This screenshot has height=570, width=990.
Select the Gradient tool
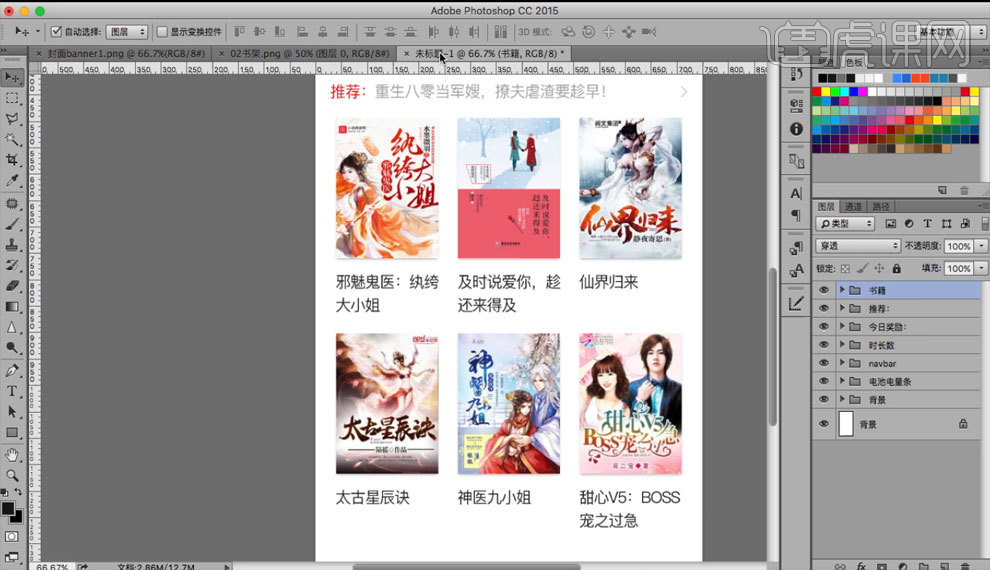coord(12,307)
